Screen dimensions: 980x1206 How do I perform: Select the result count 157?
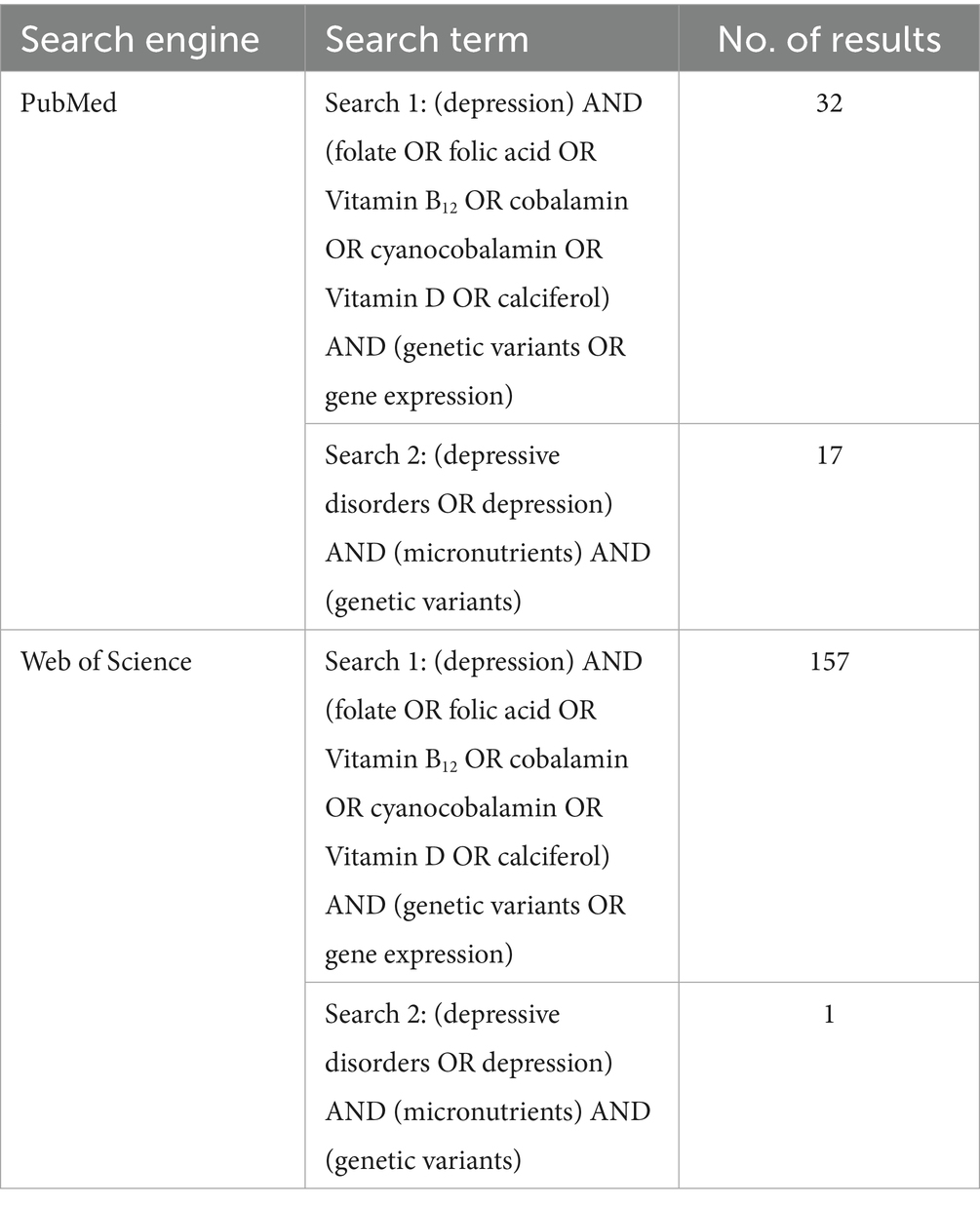(x=829, y=661)
